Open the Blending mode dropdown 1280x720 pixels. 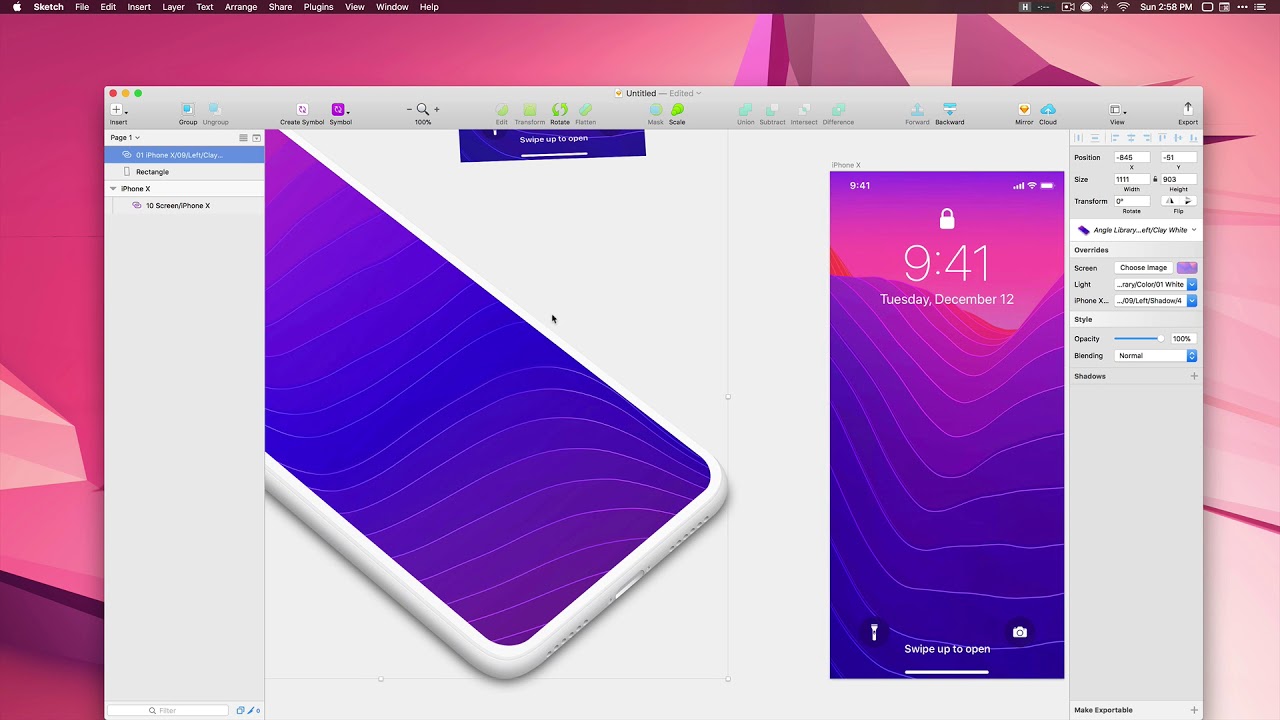[1155, 356]
